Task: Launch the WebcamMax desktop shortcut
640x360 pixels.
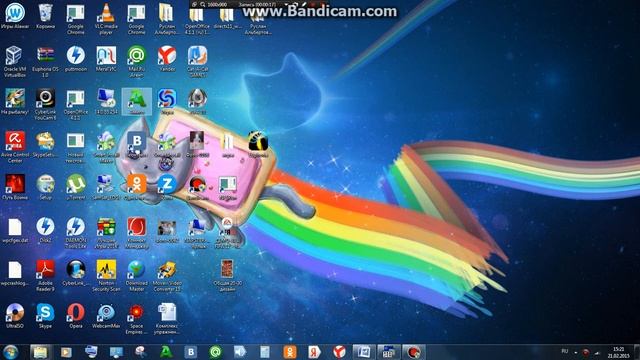Action: [106, 316]
